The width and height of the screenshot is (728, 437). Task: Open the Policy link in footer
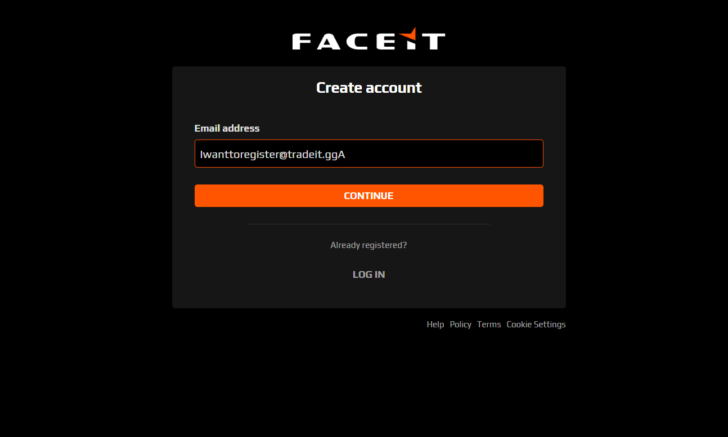460,325
